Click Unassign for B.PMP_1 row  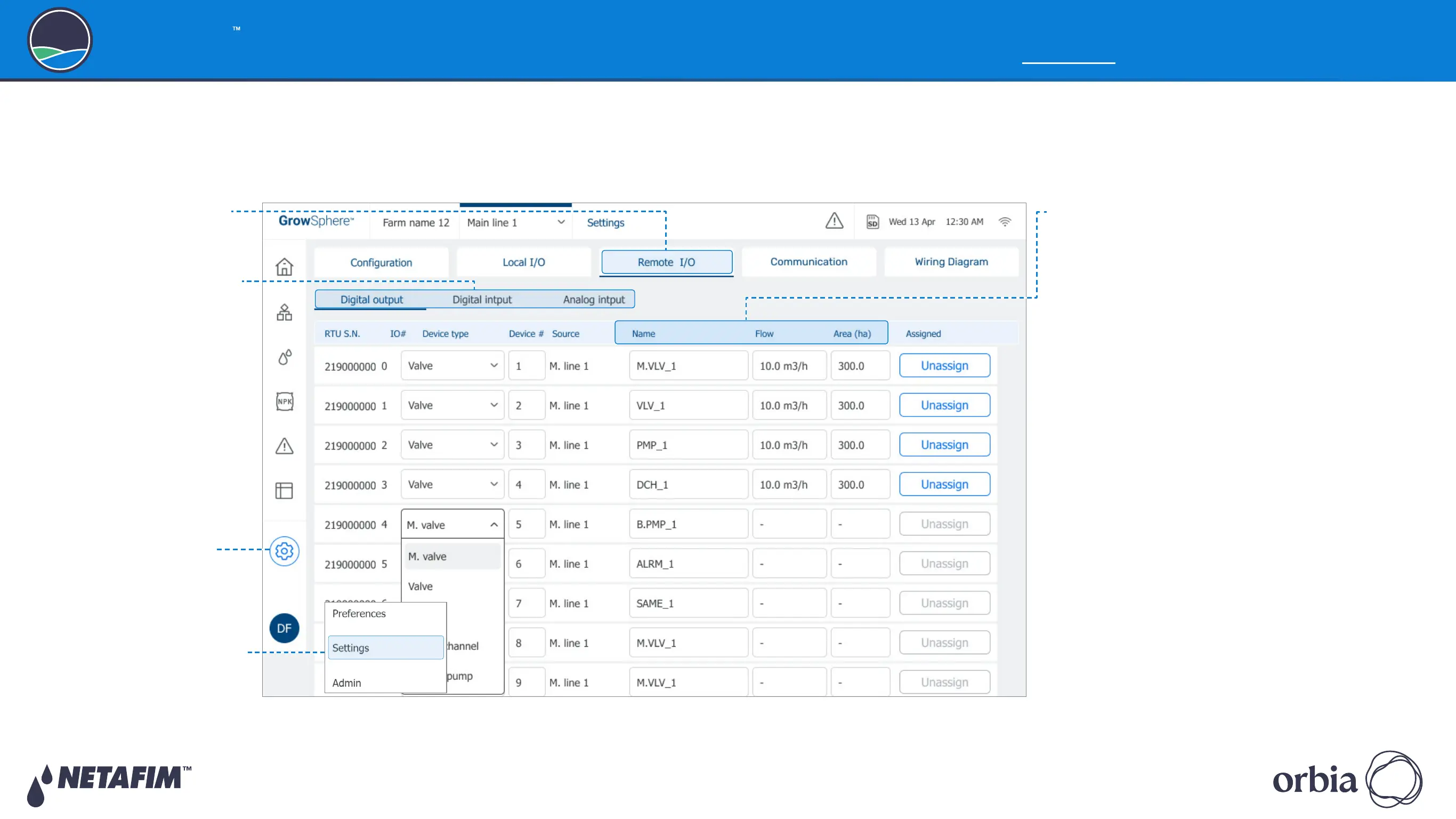click(944, 524)
